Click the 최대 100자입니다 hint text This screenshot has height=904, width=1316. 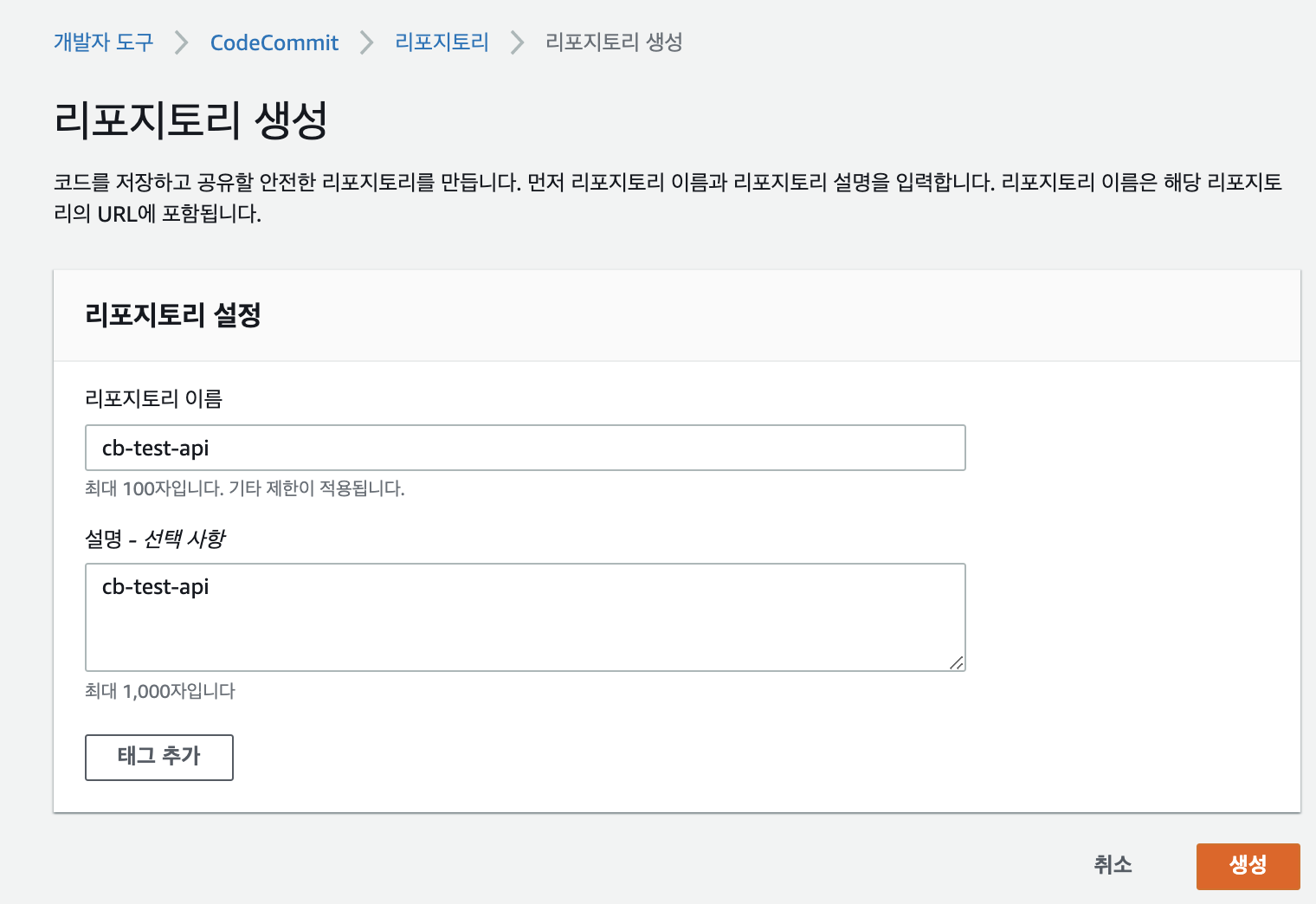[244, 488]
